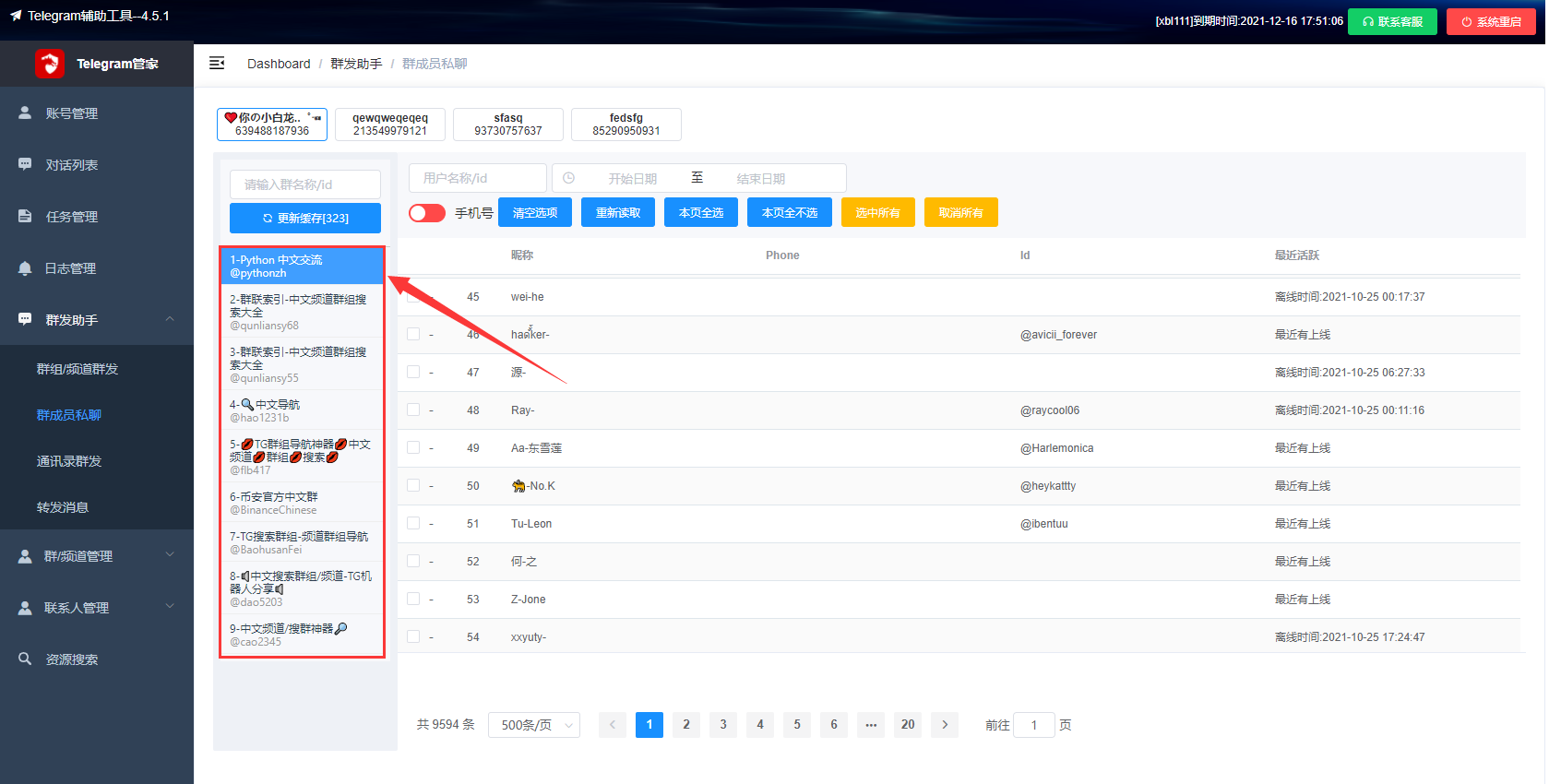
Task: Click the 群发助手 message icon
Action: (25, 319)
